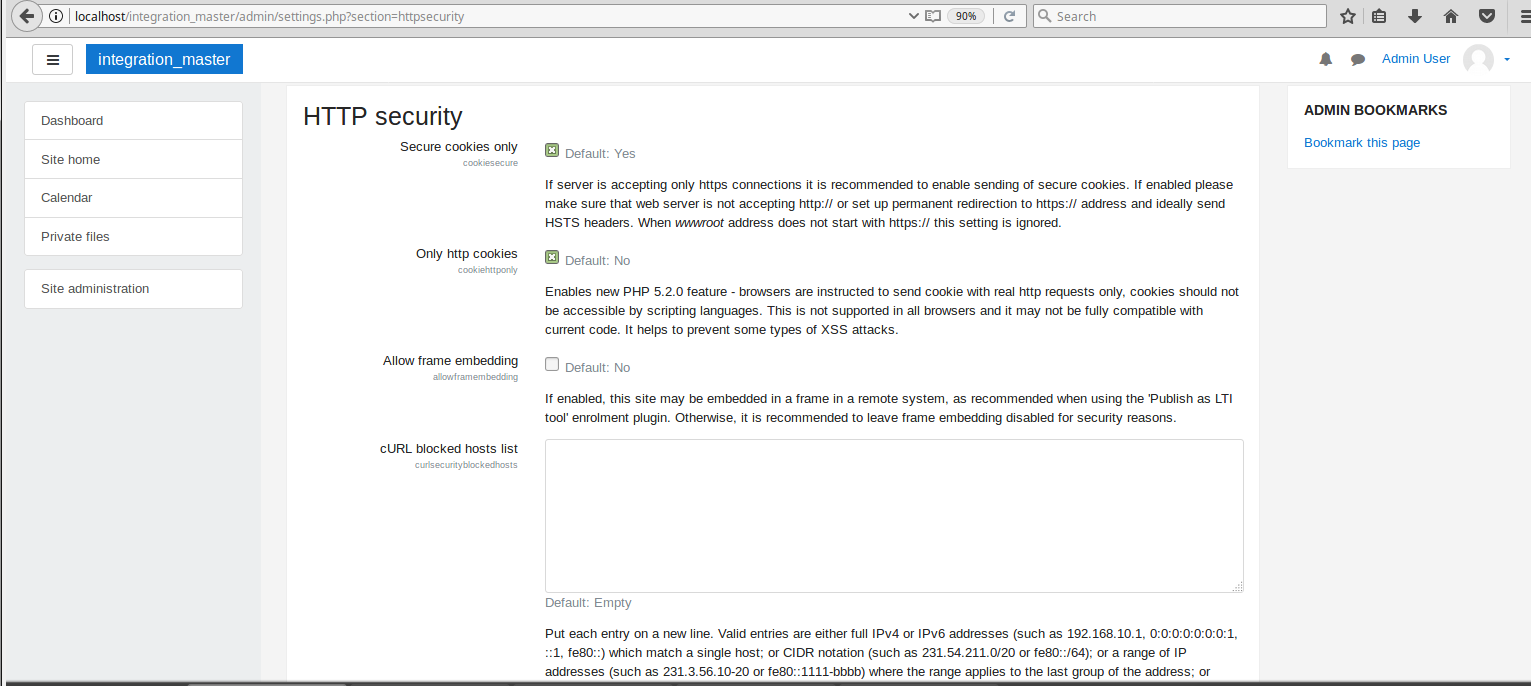1531x686 pixels.
Task: Click the 'Default: Yes' text
Action: pos(600,154)
